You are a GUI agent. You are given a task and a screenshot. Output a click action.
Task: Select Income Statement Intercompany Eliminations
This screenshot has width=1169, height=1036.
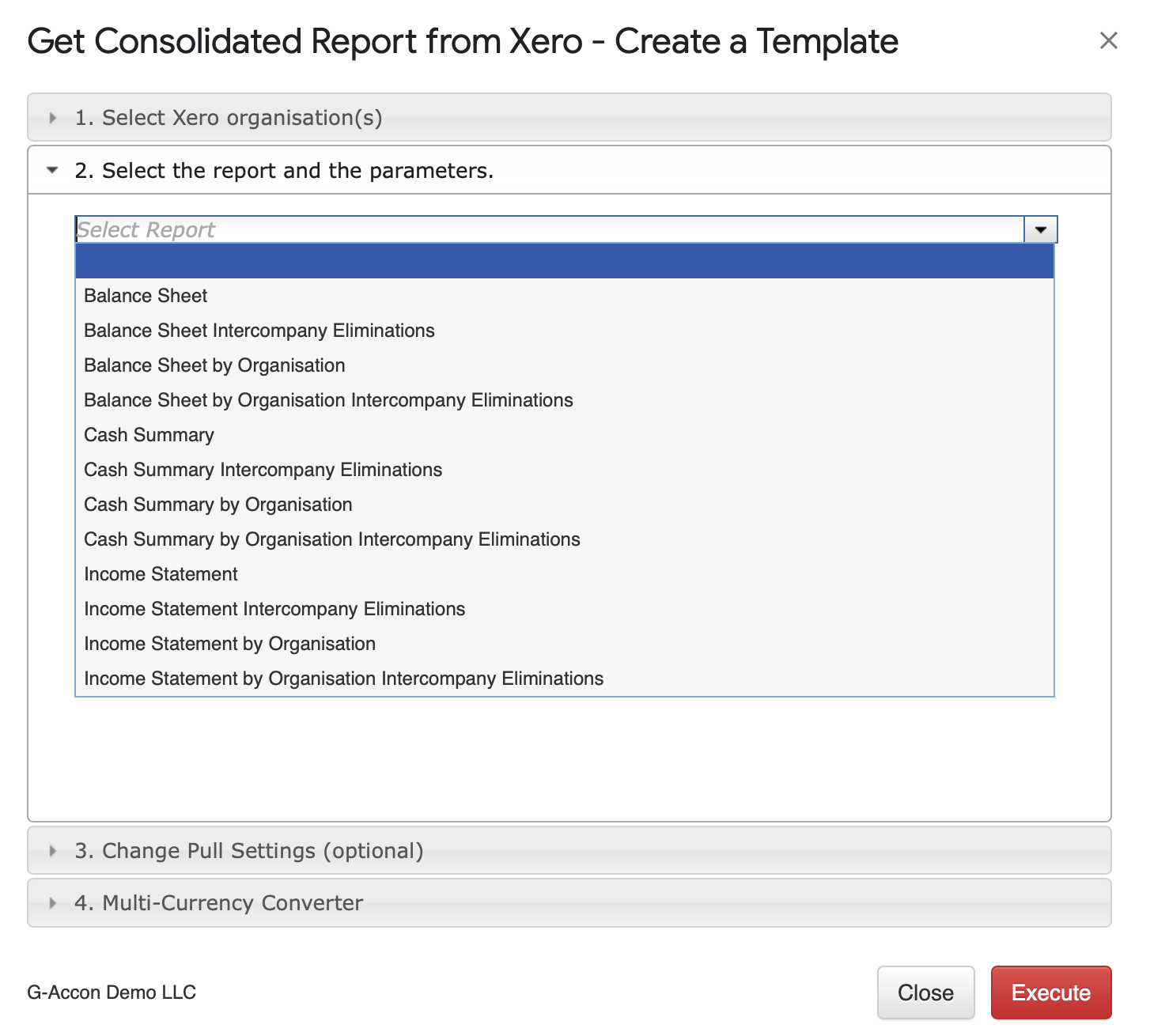point(565,609)
